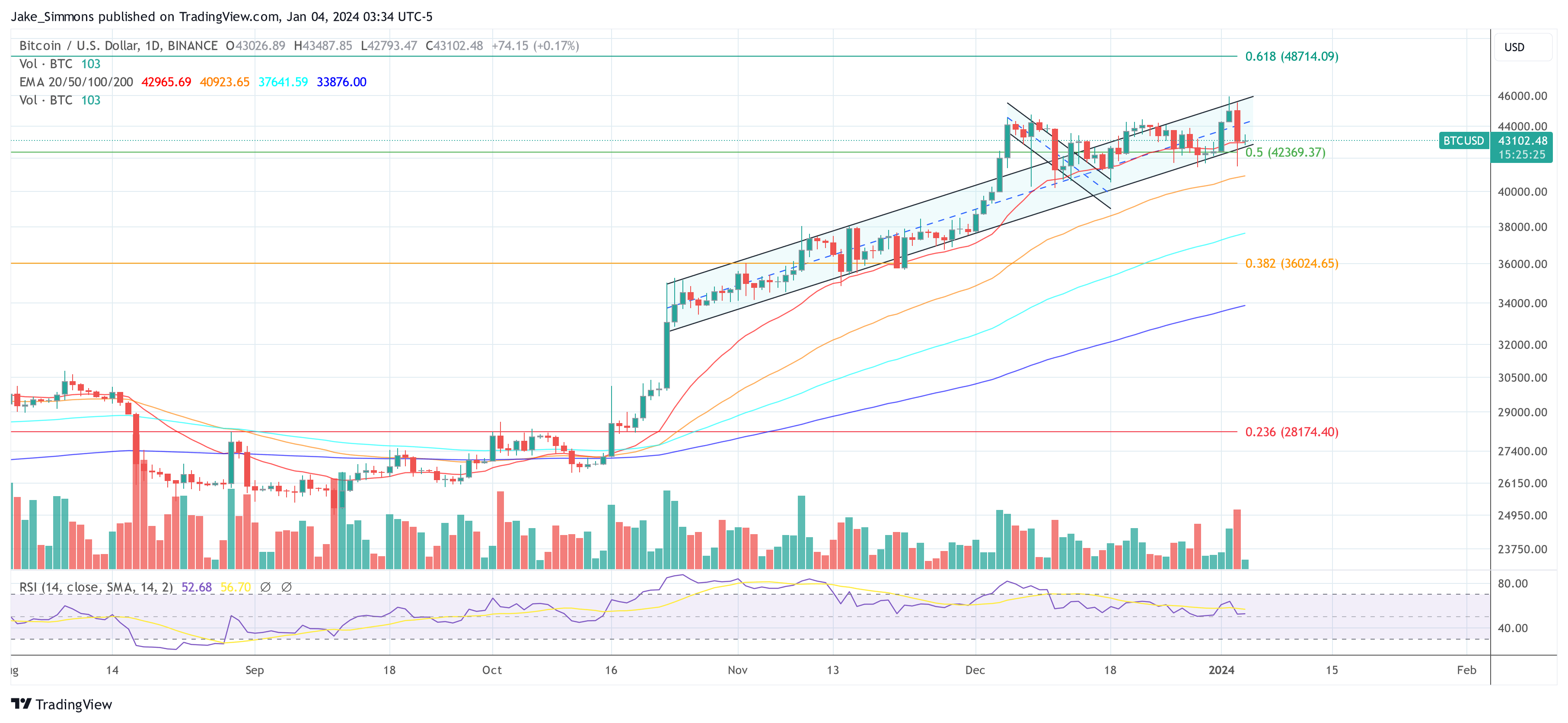
Task: Click the Nov label on the time axis
Action: (x=737, y=670)
